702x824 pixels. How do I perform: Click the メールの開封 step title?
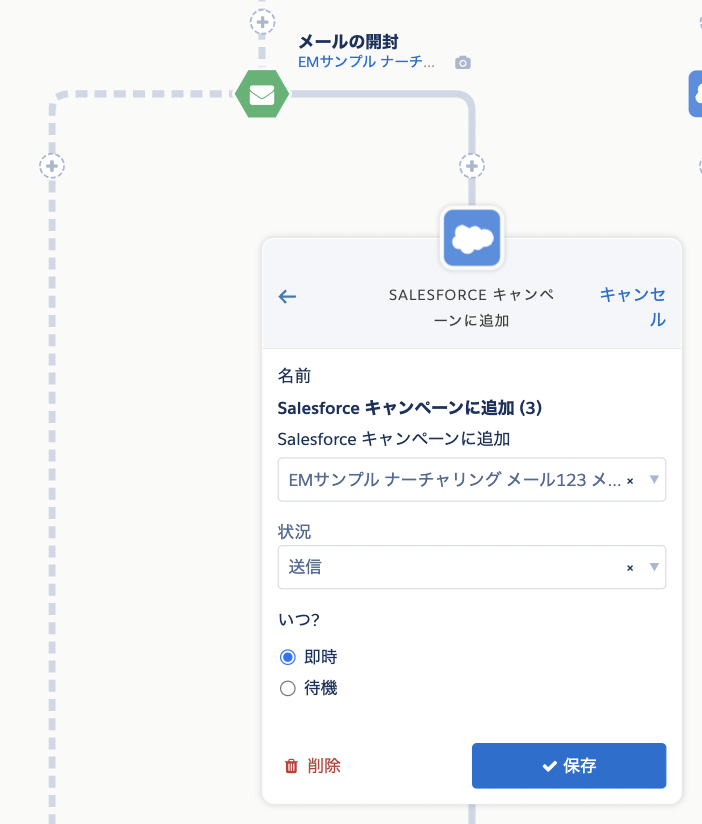[348, 42]
